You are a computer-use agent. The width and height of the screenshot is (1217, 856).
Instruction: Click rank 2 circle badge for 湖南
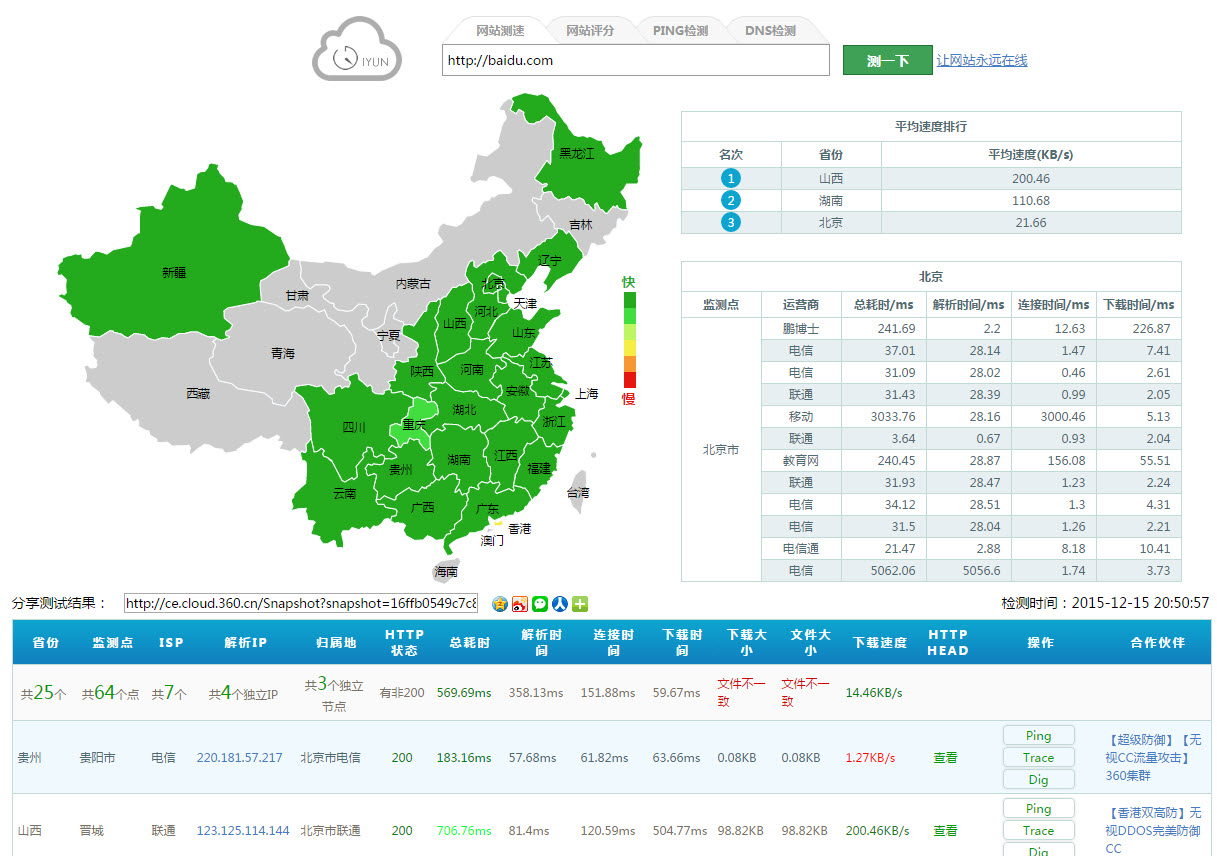tap(731, 201)
